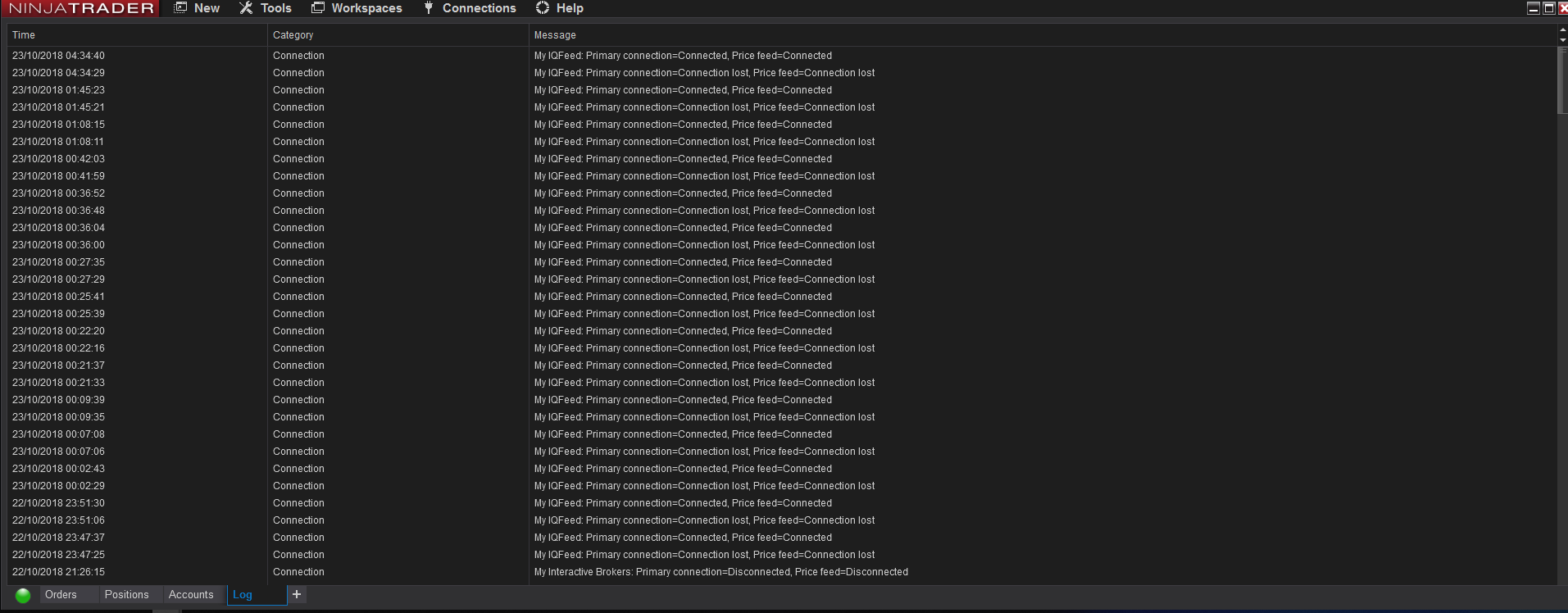Select the Connection category in the 00:21:37 row
The height and width of the screenshot is (613, 1568).
coord(298,366)
